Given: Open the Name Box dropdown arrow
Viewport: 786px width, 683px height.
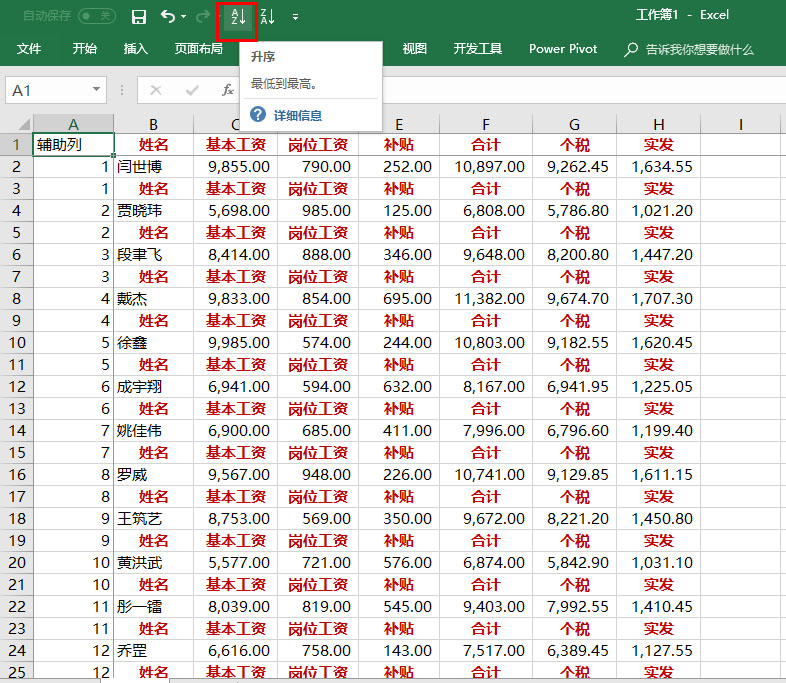Looking at the screenshot, I should point(96,90).
